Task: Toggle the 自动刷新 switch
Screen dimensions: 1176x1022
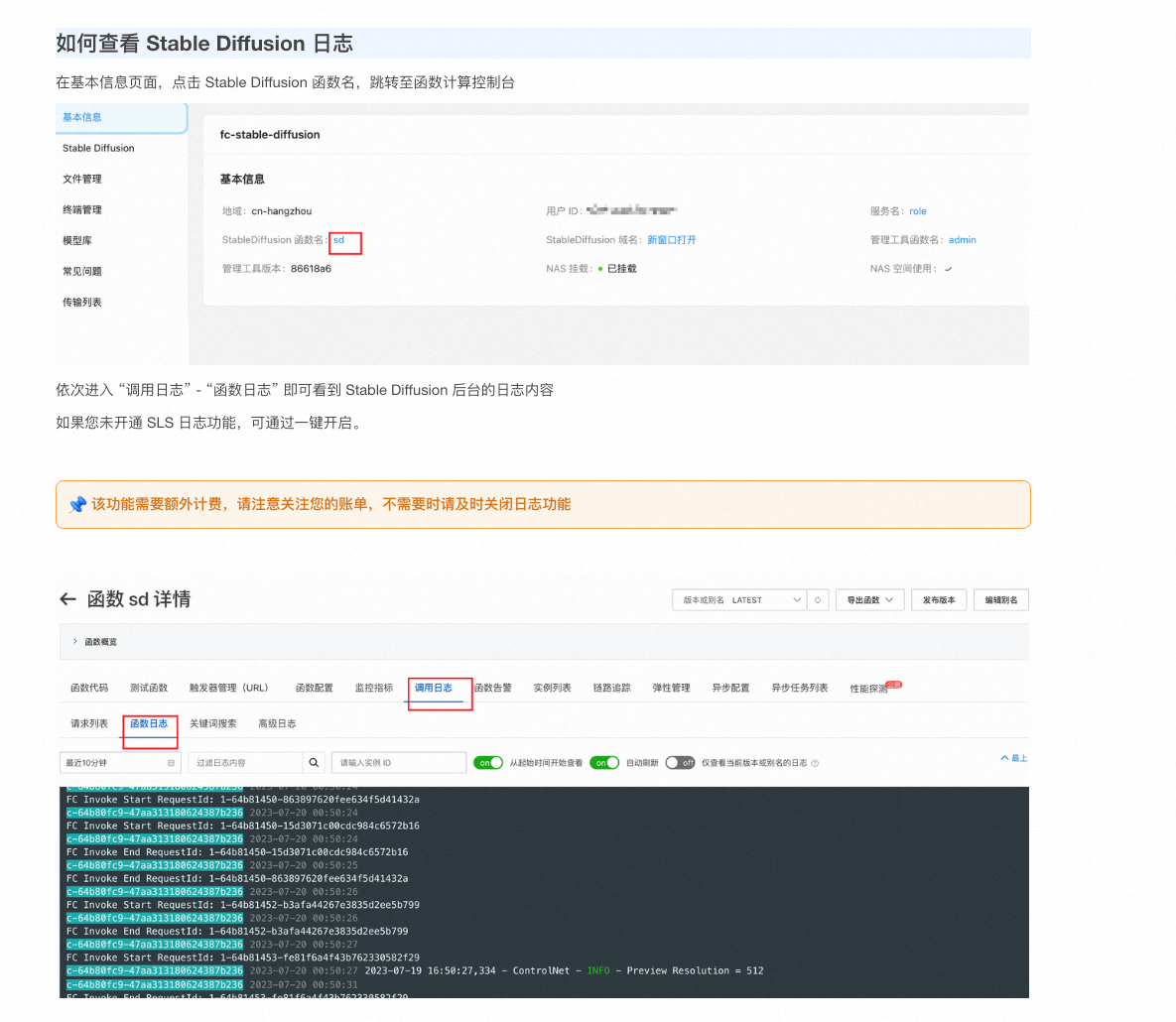Action: click(604, 763)
